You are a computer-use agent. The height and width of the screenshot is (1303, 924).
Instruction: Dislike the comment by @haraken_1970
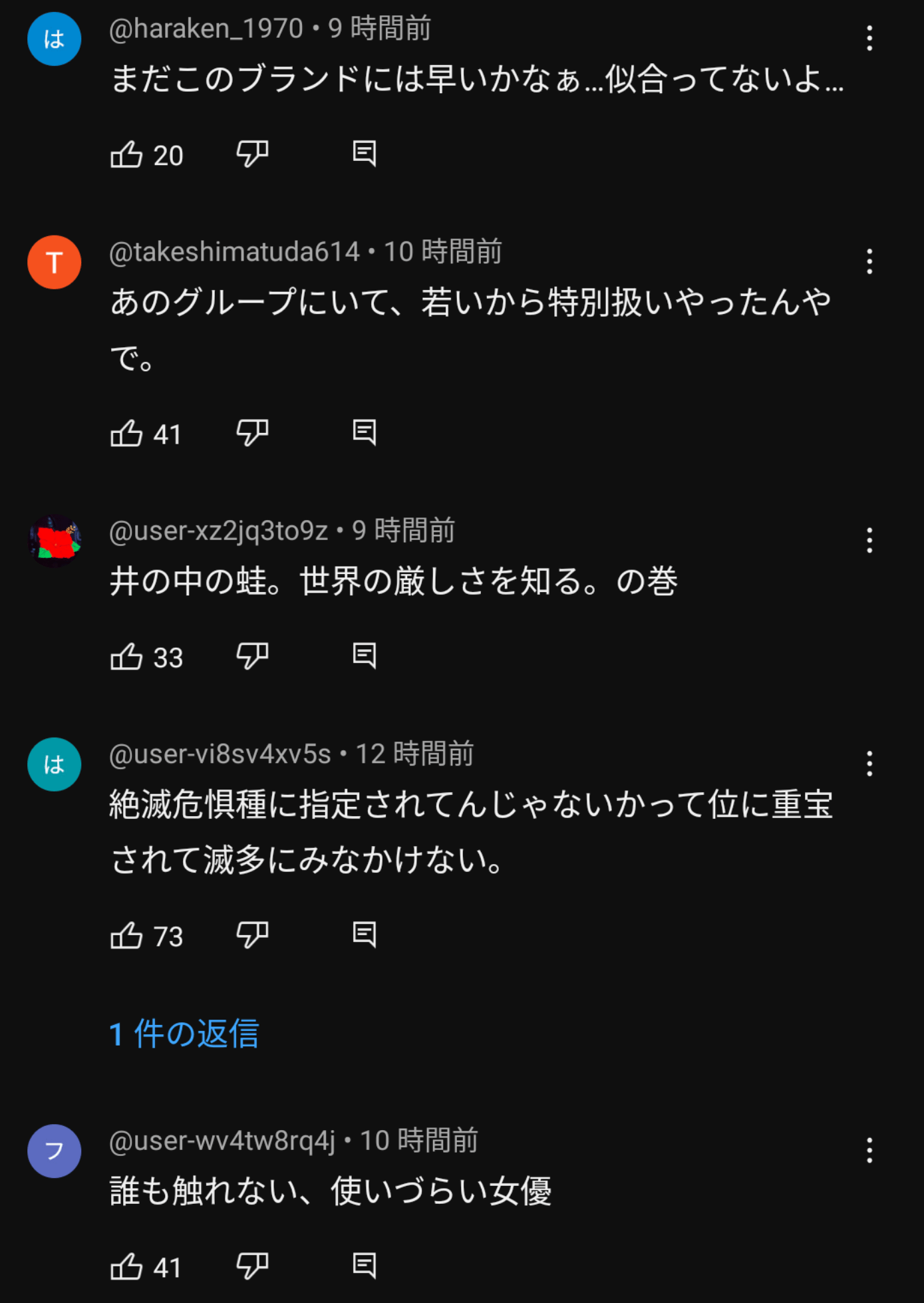click(x=252, y=154)
